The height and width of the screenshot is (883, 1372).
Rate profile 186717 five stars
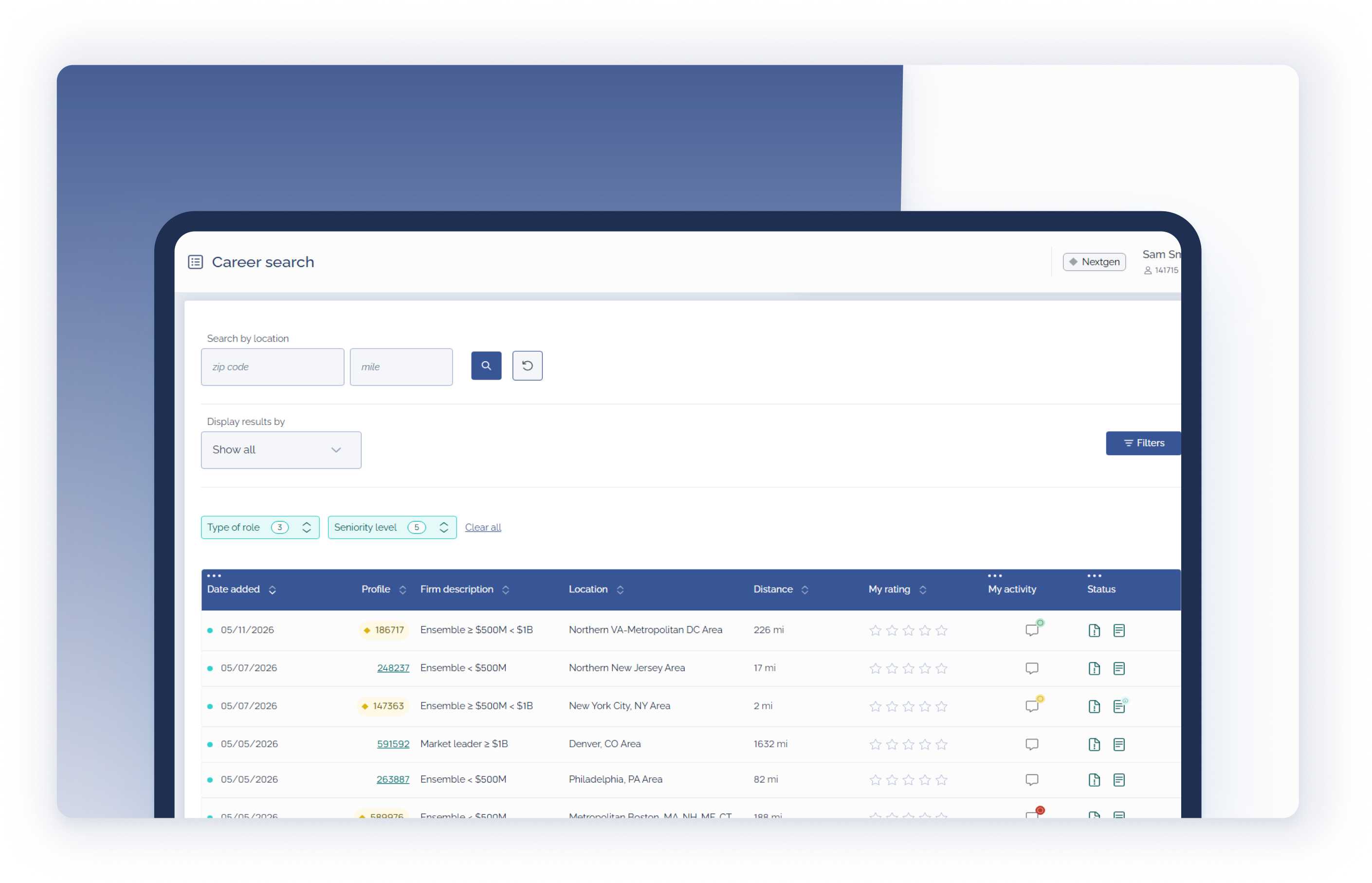(941, 631)
